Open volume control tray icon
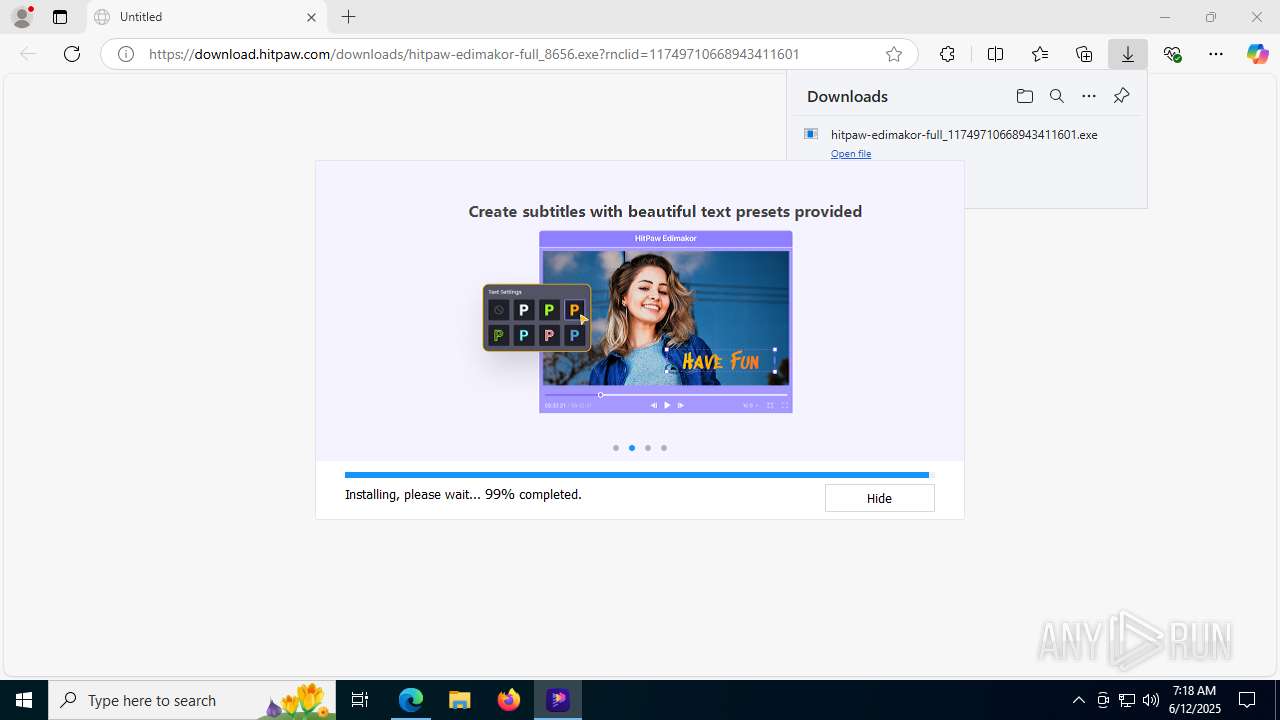1280x720 pixels. (x=1151, y=700)
